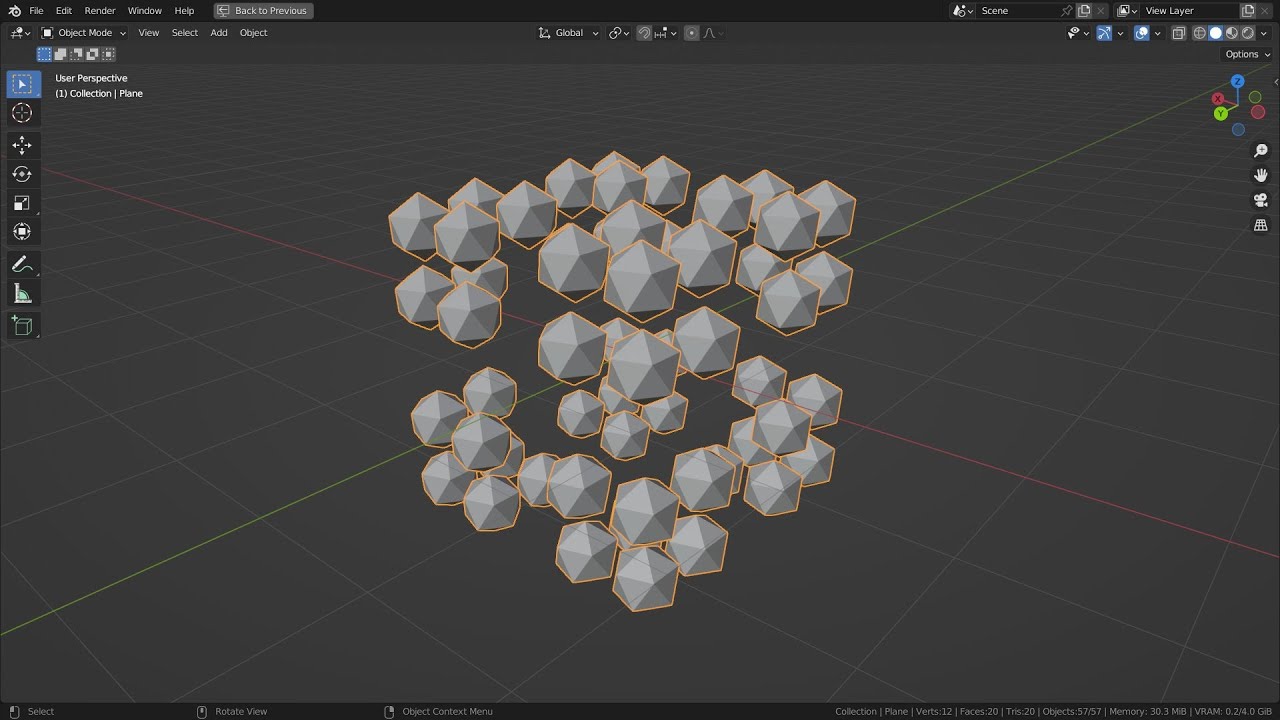
Task: Click the Blender logo icon
Action: tap(14, 10)
